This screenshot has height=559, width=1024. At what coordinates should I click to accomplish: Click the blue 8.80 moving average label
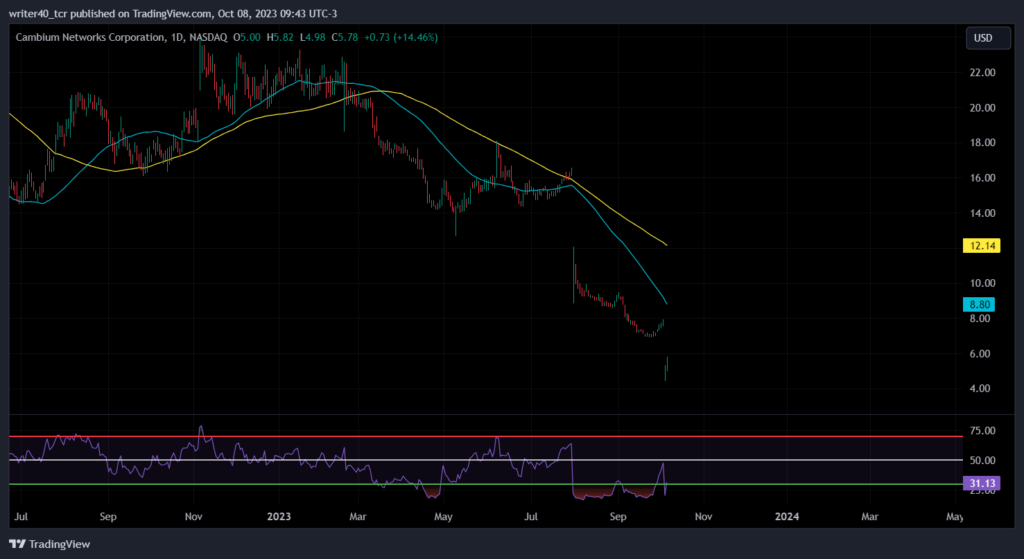click(x=980, y=304)
